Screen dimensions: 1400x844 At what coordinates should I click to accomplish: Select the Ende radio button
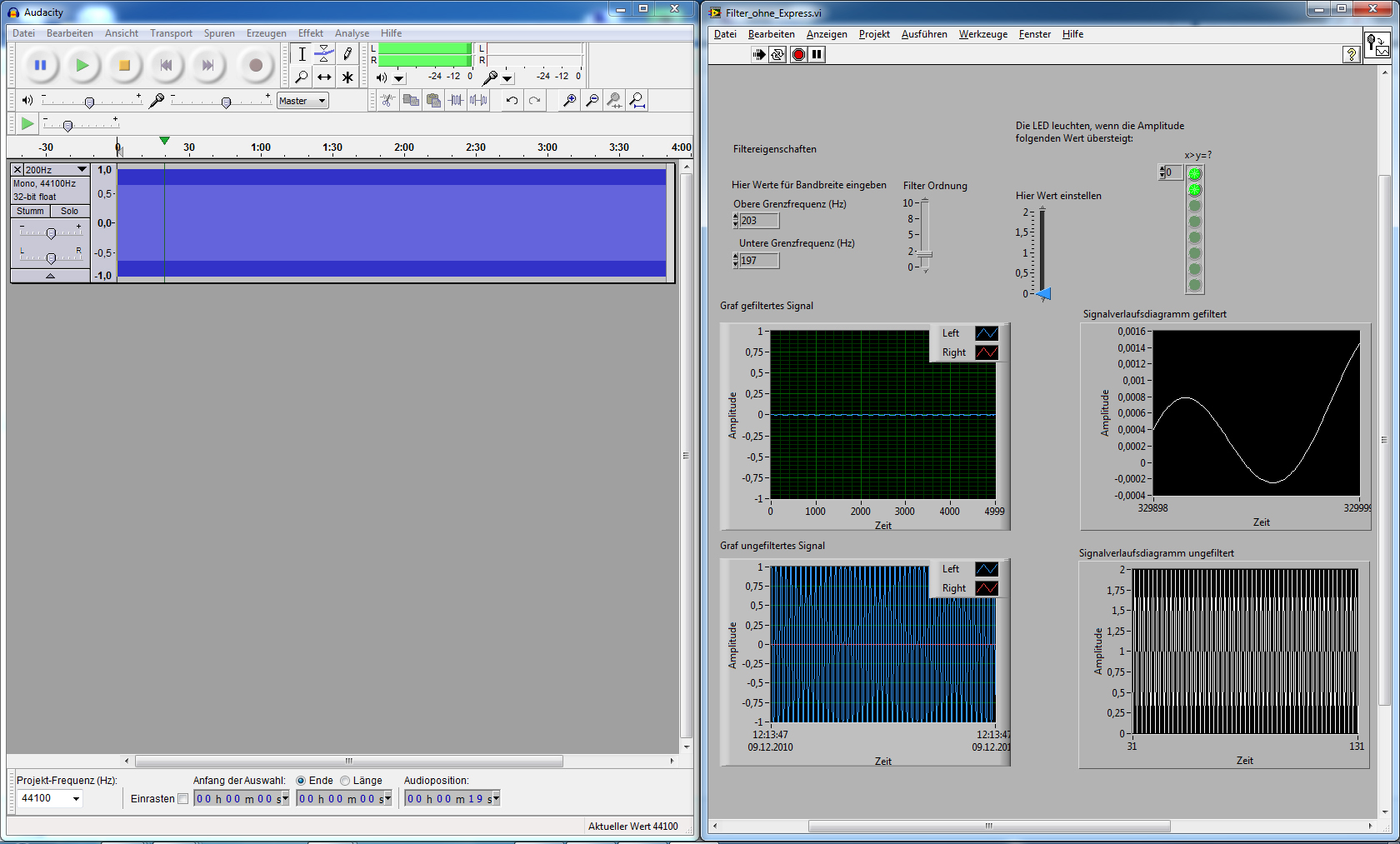[x=301, y=781]
